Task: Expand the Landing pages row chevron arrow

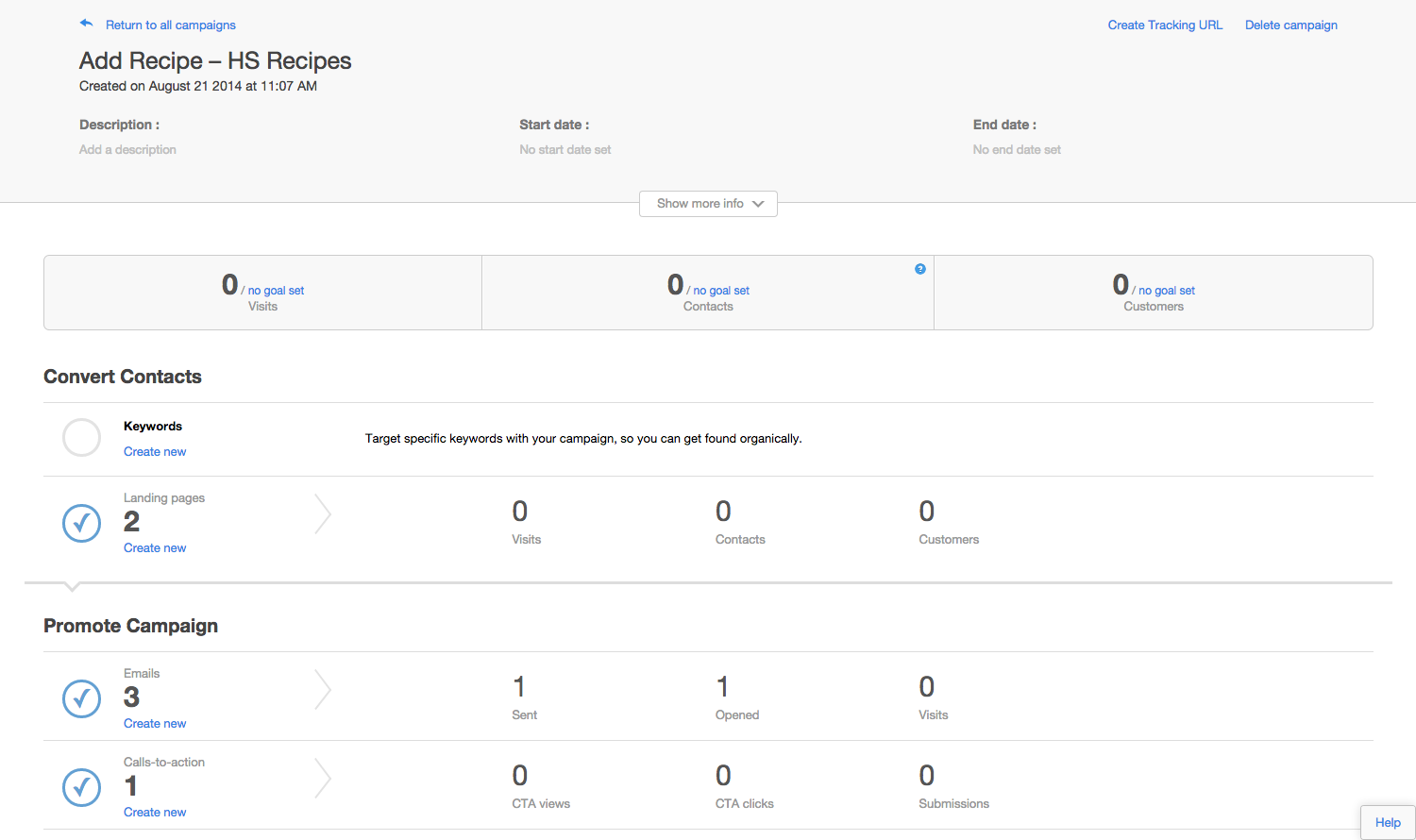Action: tap(323, 514)
